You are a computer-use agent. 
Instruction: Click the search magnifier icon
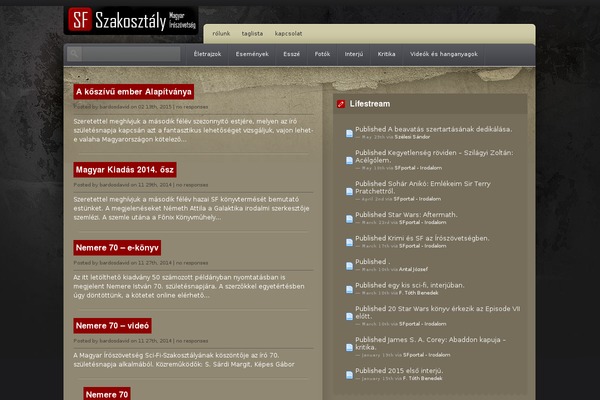tap(75, 54)
